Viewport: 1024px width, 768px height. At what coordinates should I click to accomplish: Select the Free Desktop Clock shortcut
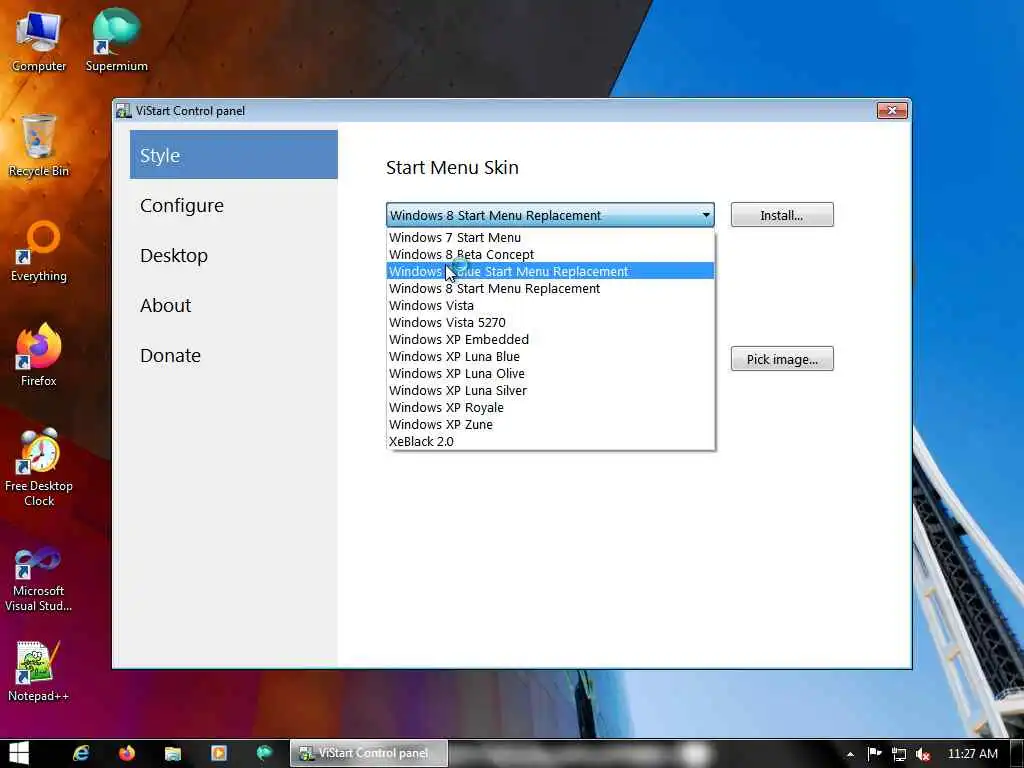point(39,468)
